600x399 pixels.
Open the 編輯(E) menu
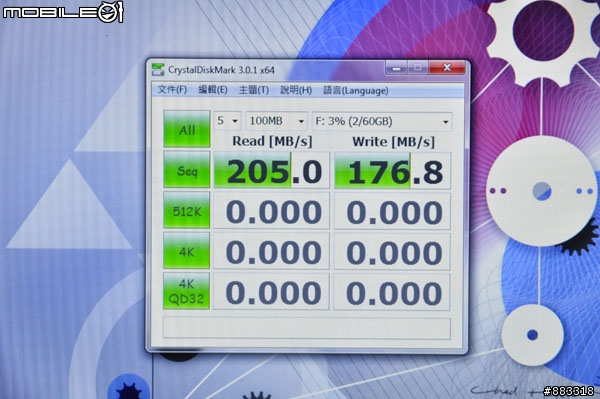pos(213,90)
